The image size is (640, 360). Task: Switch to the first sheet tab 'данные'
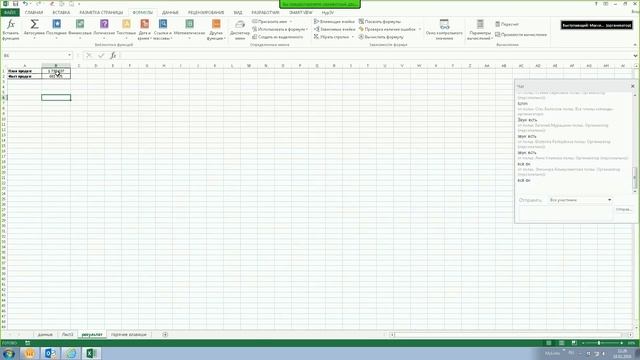pos(45,335)
